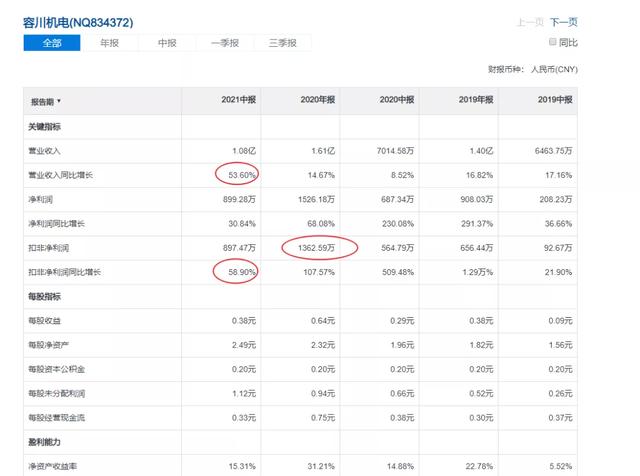Screen dimensions: 640x476
Task: Click the 人民币(CNY) currency label
Action: click(554, 69)
